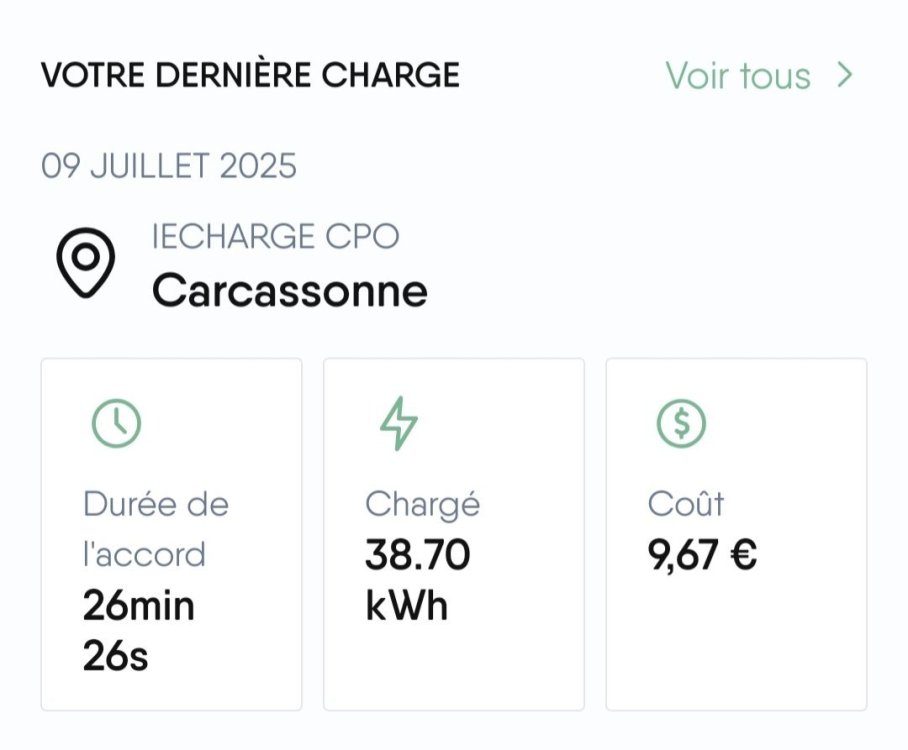This screenshot has height=750, width=908.
Task: Click the location pin icon
Action: coord(86,263)
